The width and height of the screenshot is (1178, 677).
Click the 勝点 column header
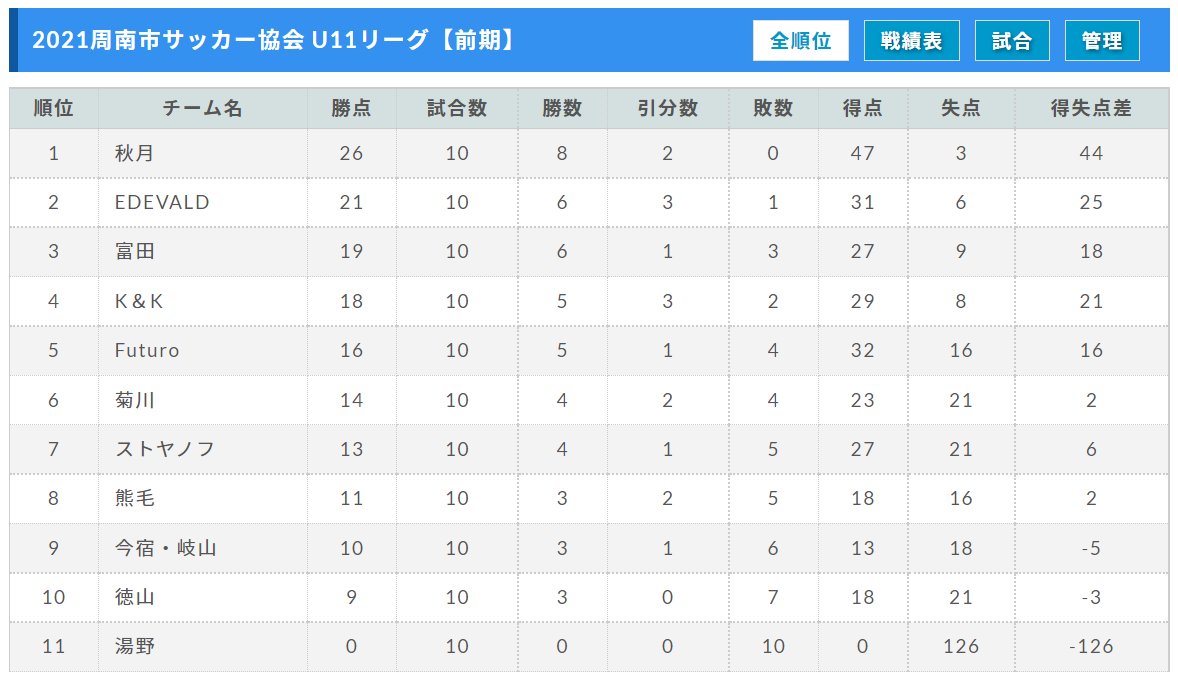click(351, 108)
